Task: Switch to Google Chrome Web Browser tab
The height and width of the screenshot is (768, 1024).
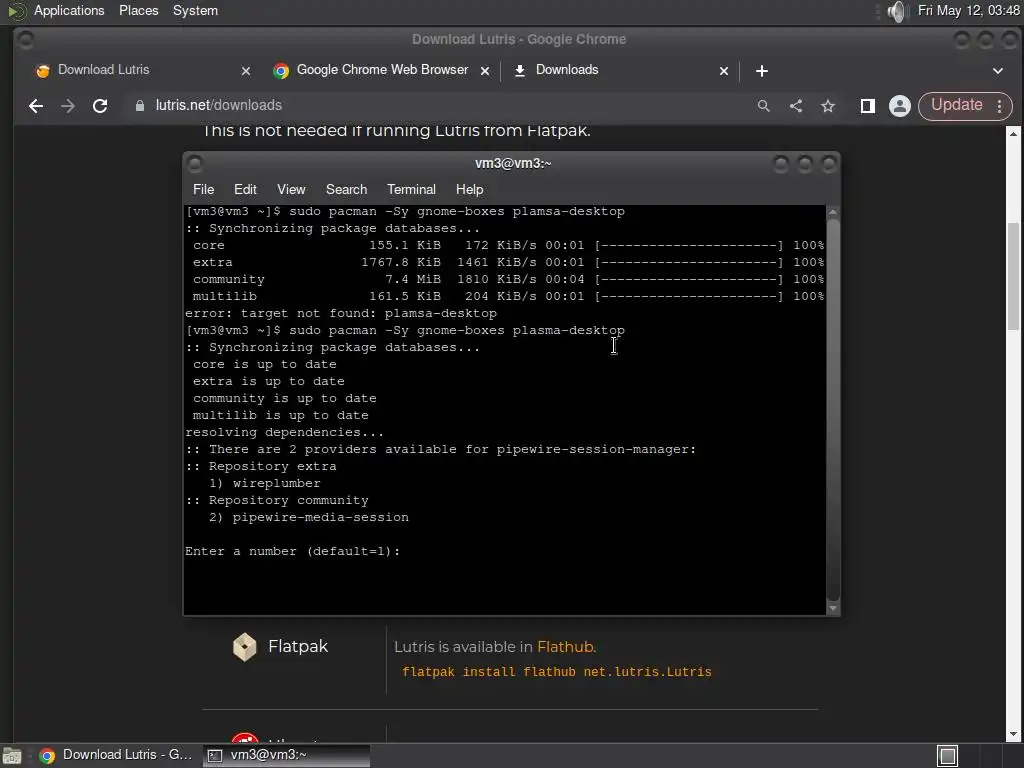Action: (x=382, y=70)
